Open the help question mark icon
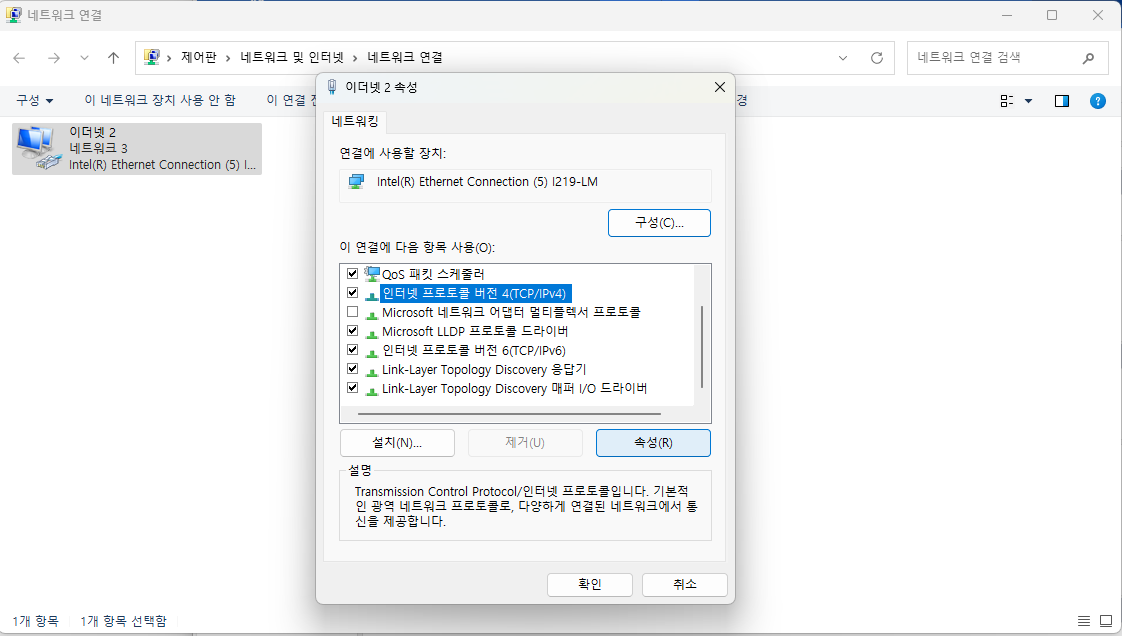The width and height of the screenshot is (1122, 636). 1098,101
